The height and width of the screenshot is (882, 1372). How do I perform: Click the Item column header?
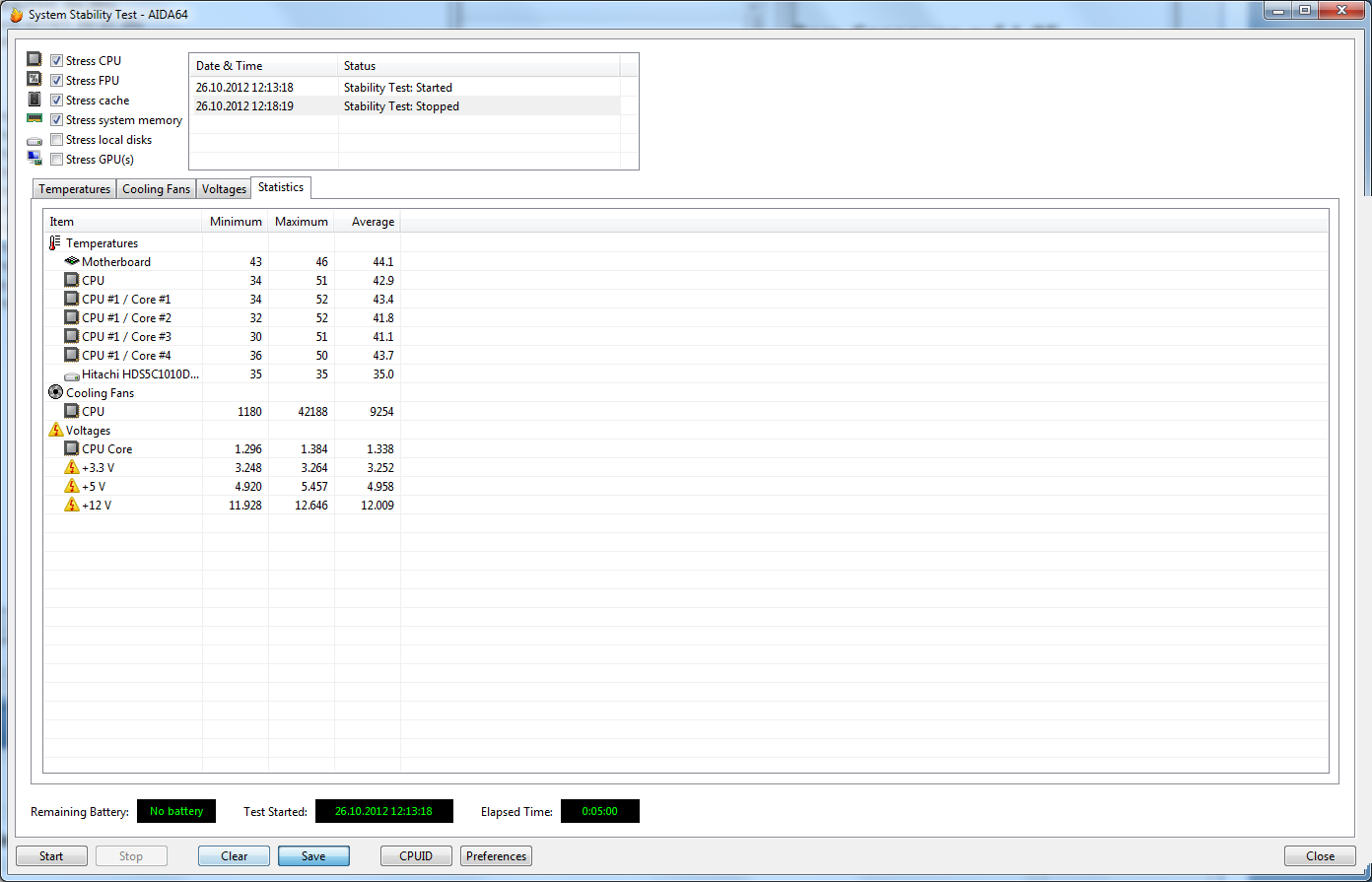[123, 222]
